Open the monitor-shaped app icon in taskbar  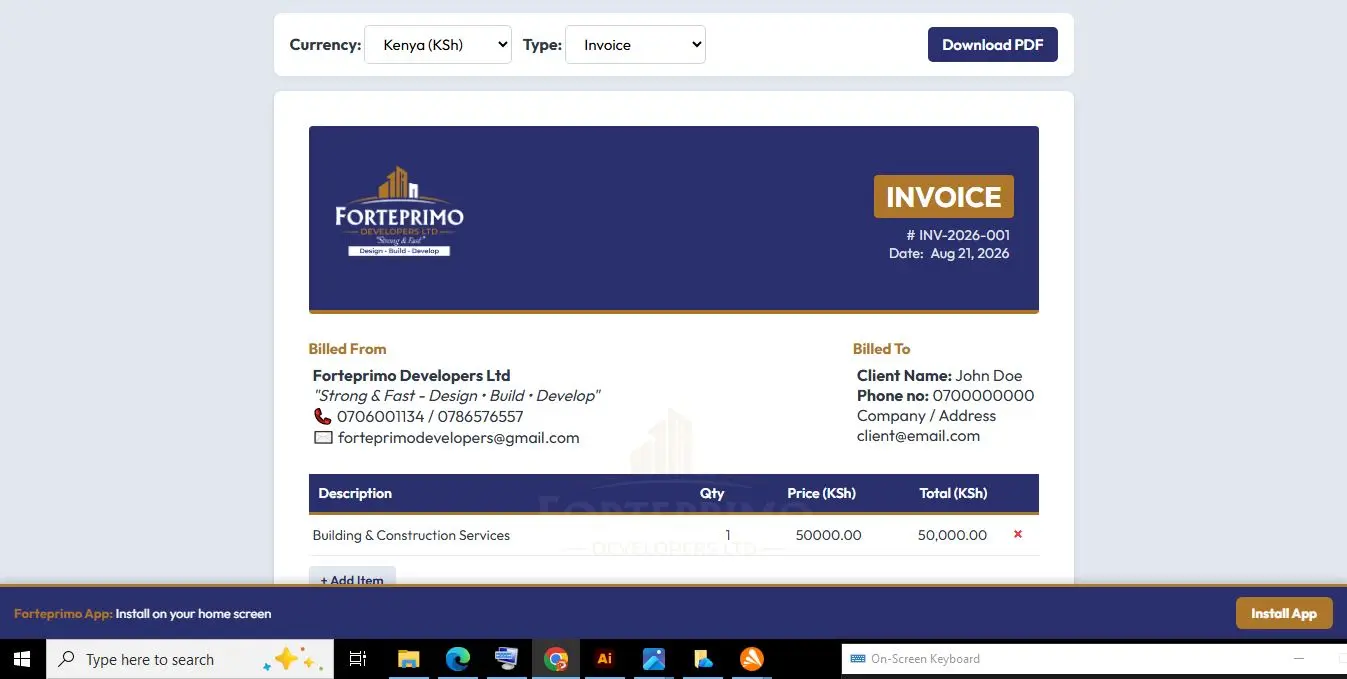pos(507,659)
